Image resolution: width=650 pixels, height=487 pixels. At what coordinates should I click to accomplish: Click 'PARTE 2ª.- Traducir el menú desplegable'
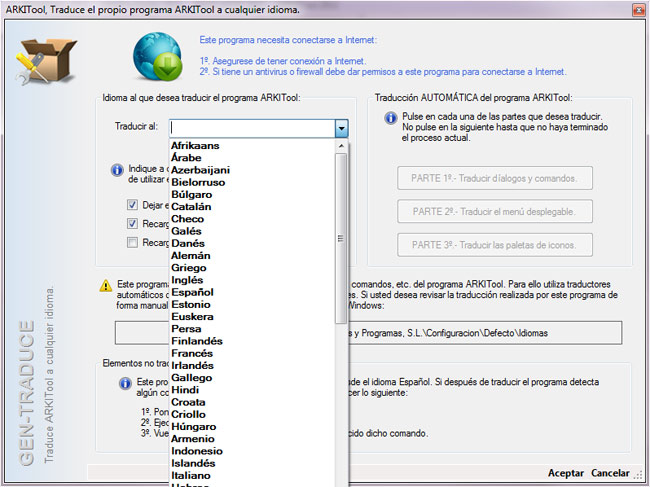tap(495, 211)
